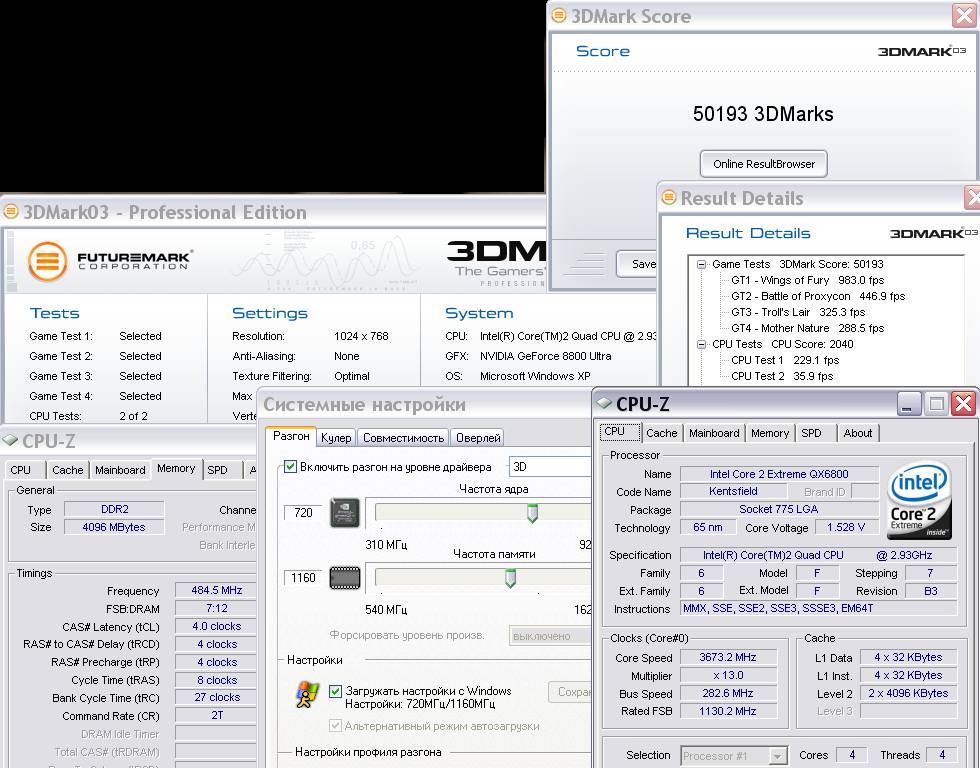Open Cache tab in rear CPU-Z window

coord(68,470)
